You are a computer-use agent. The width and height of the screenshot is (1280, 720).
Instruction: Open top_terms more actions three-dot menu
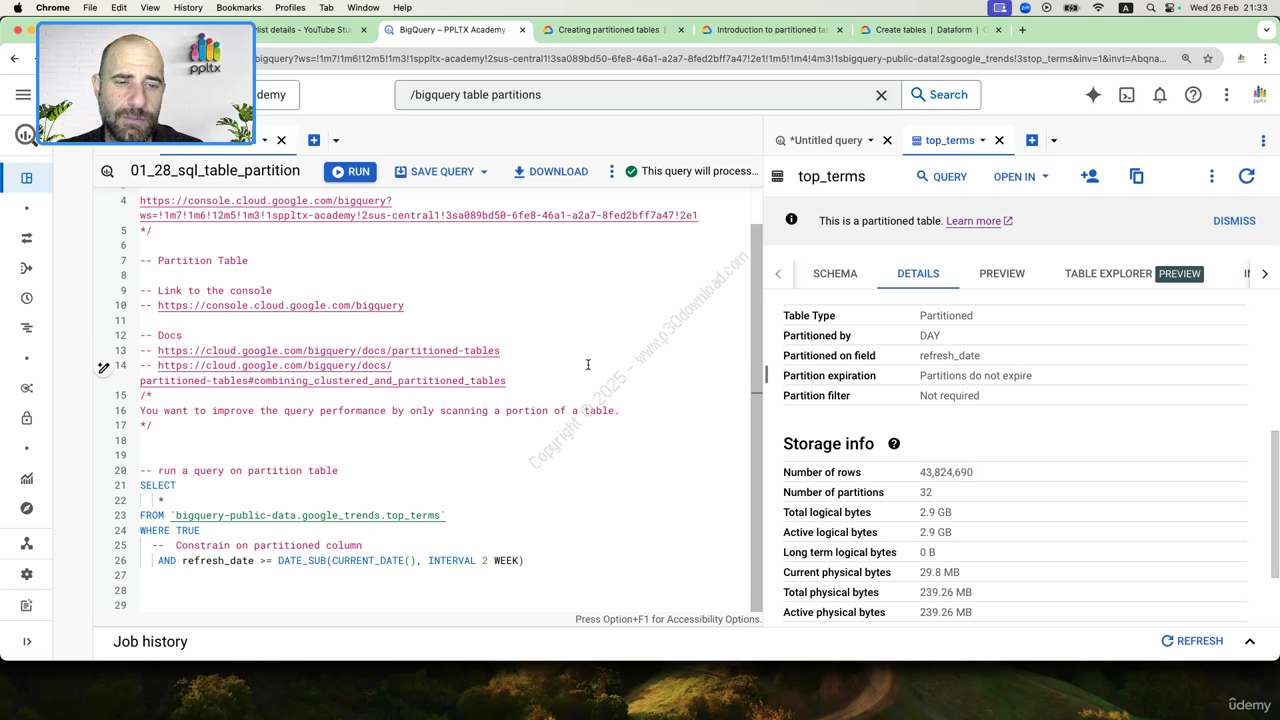(1212, 176)
